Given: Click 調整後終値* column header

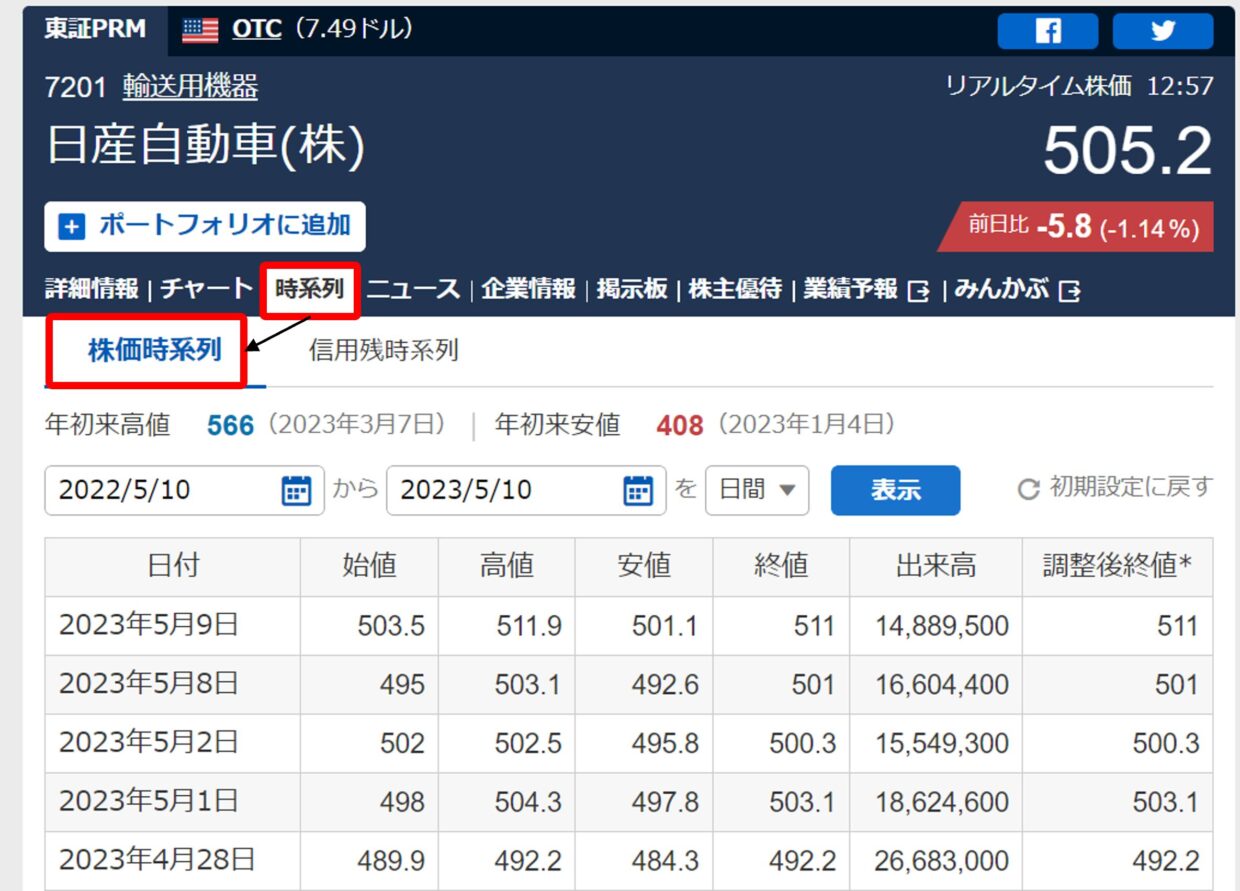Looking at the screenshot, I should pos(1118,566).
